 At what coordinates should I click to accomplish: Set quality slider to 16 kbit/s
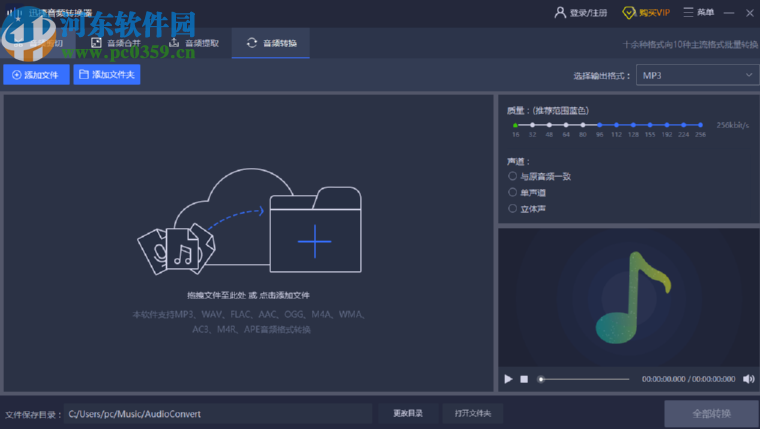coord(515,125)
